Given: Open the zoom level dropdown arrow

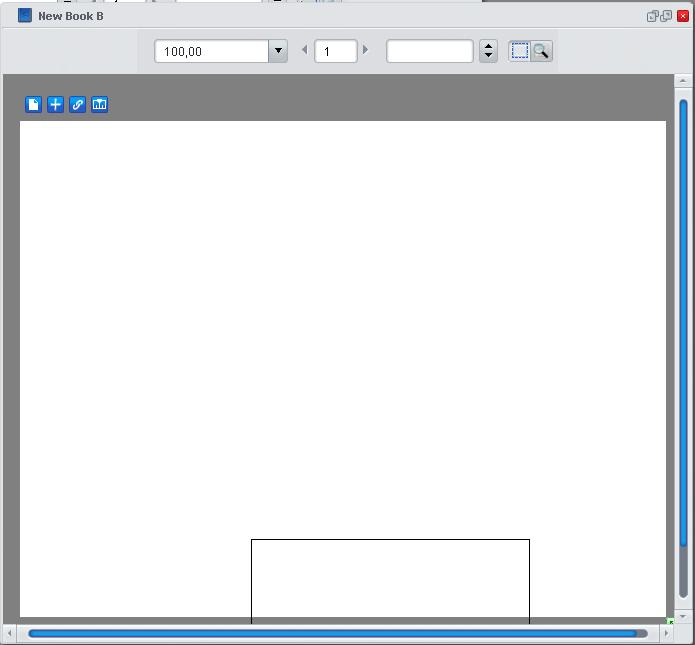Looking at the screenshot, I should (278, 51).
